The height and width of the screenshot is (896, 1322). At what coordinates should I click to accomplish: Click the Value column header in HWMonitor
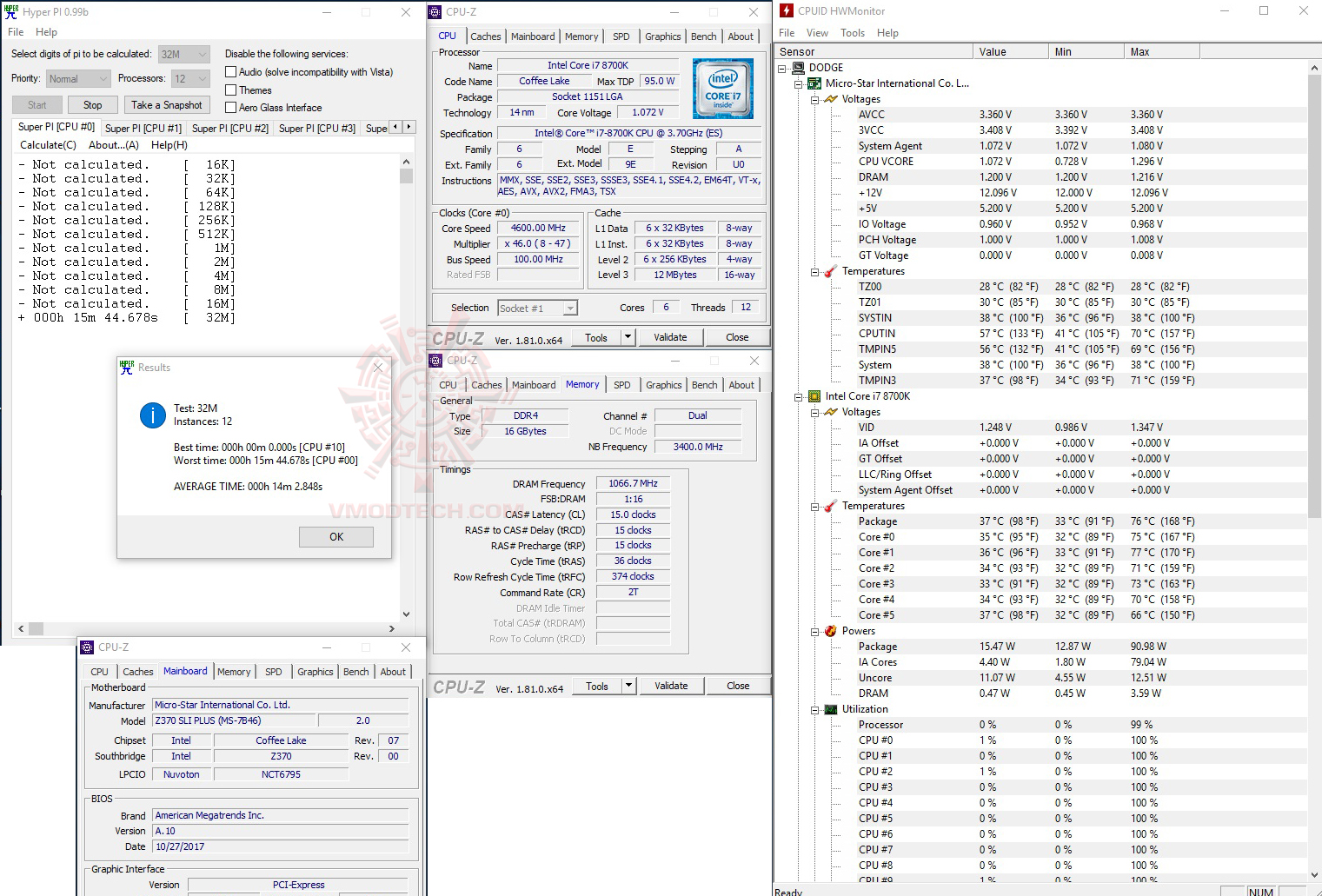click(1011, 52)
